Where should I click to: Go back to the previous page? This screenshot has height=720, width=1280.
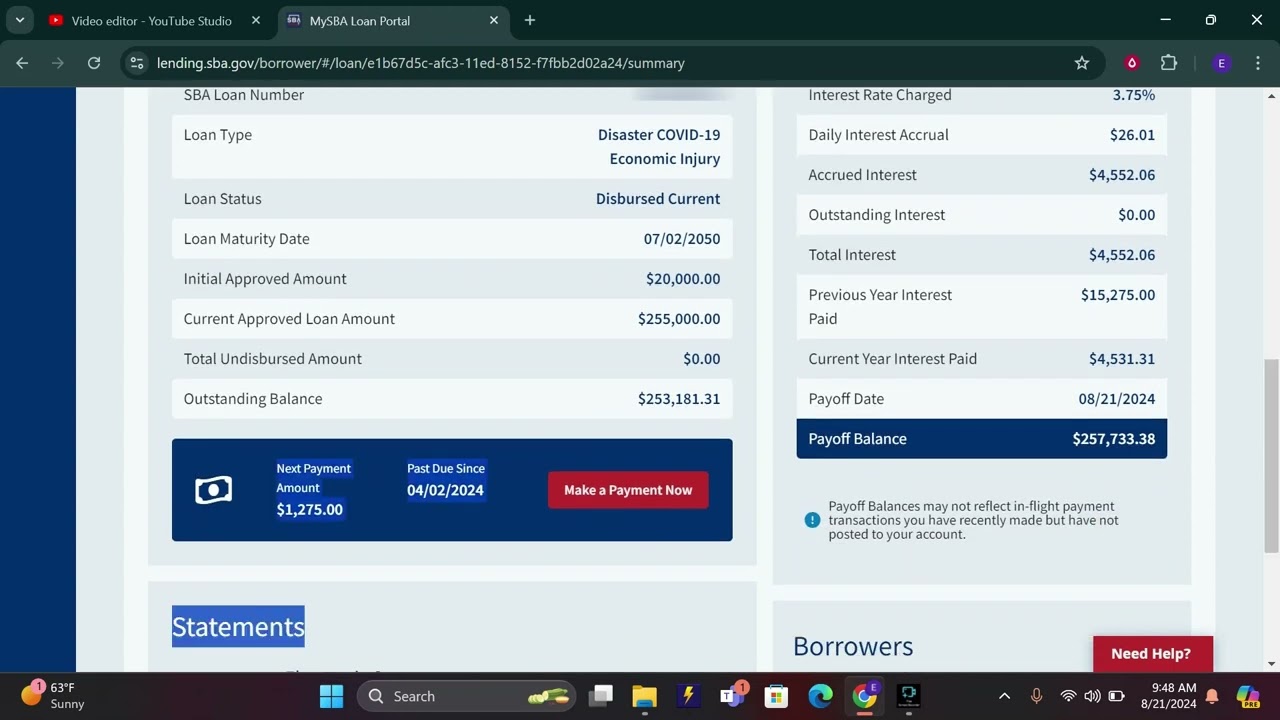coord(22,63)
